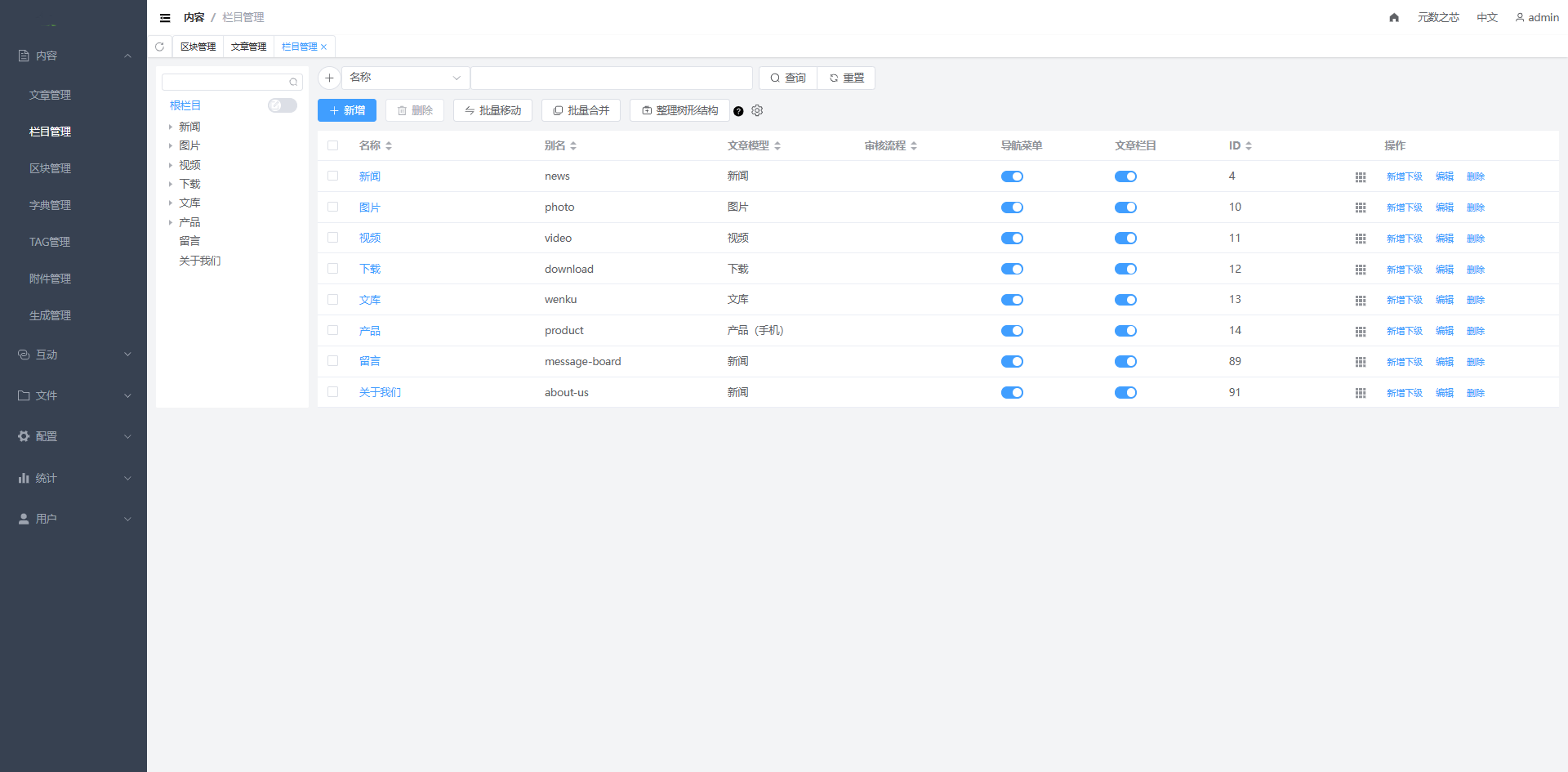This screenshot has width=1568, height=772.
Task: Check the checkbox for 下载 row
Action: tap(333, 269)
